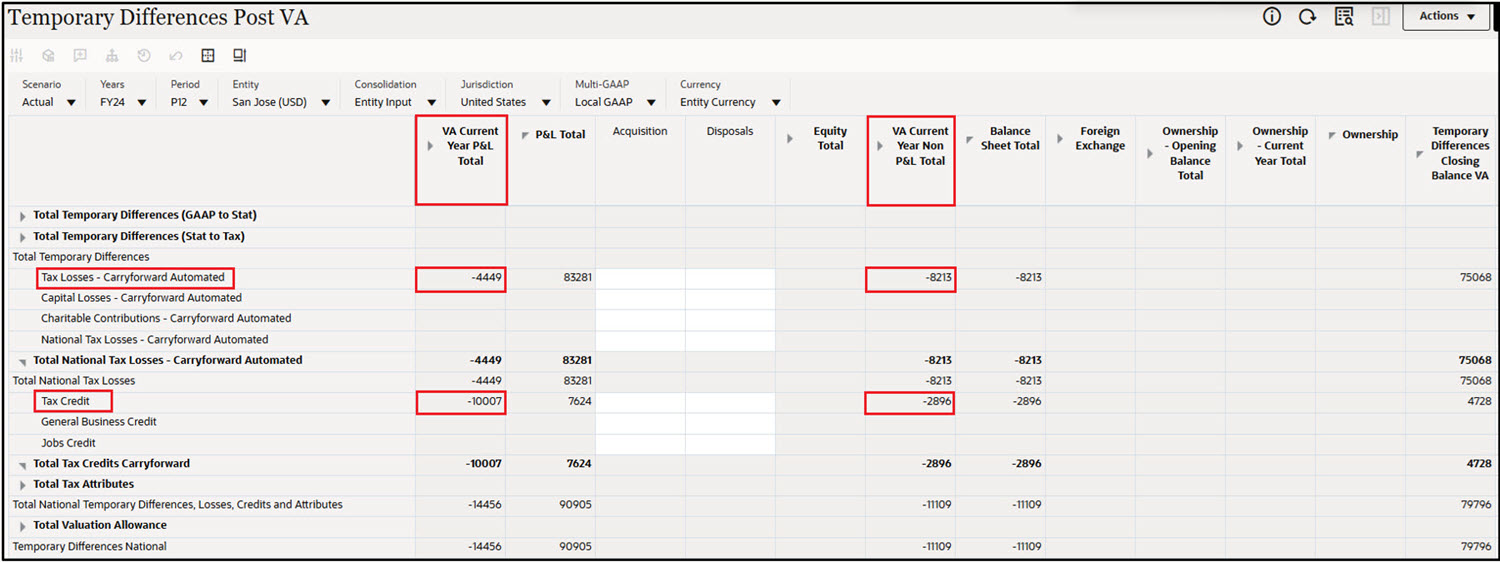The height and width of the screenshot is (562, 1500).
Task: Click the side-panel layout icon in the toolbar
Action: 240,56
